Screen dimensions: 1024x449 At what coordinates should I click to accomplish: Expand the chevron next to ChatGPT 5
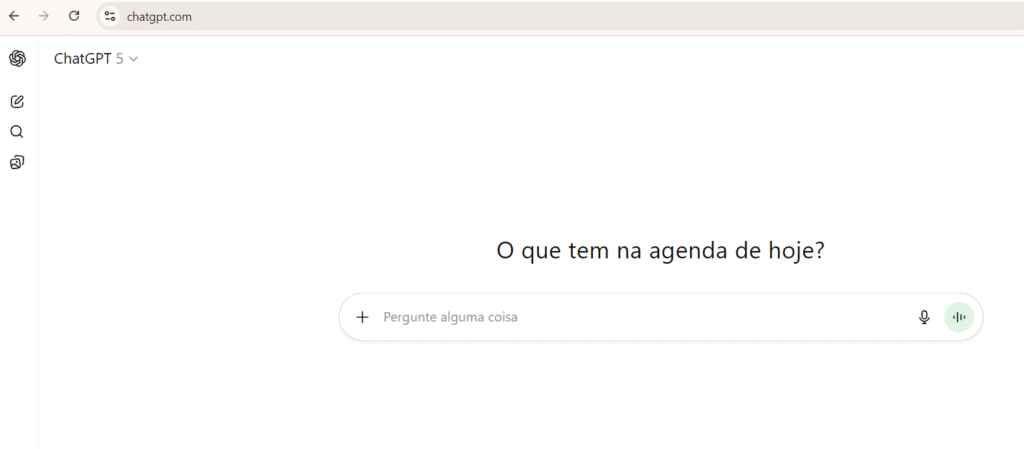pyautogui.click(x=134, y=59)
